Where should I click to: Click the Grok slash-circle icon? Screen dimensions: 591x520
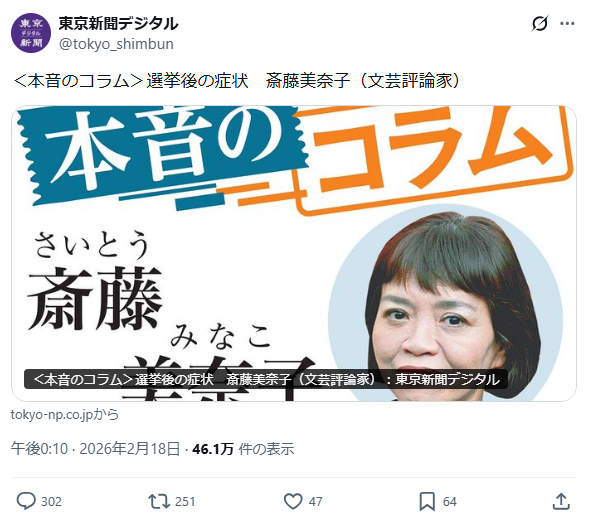(540, 24)
